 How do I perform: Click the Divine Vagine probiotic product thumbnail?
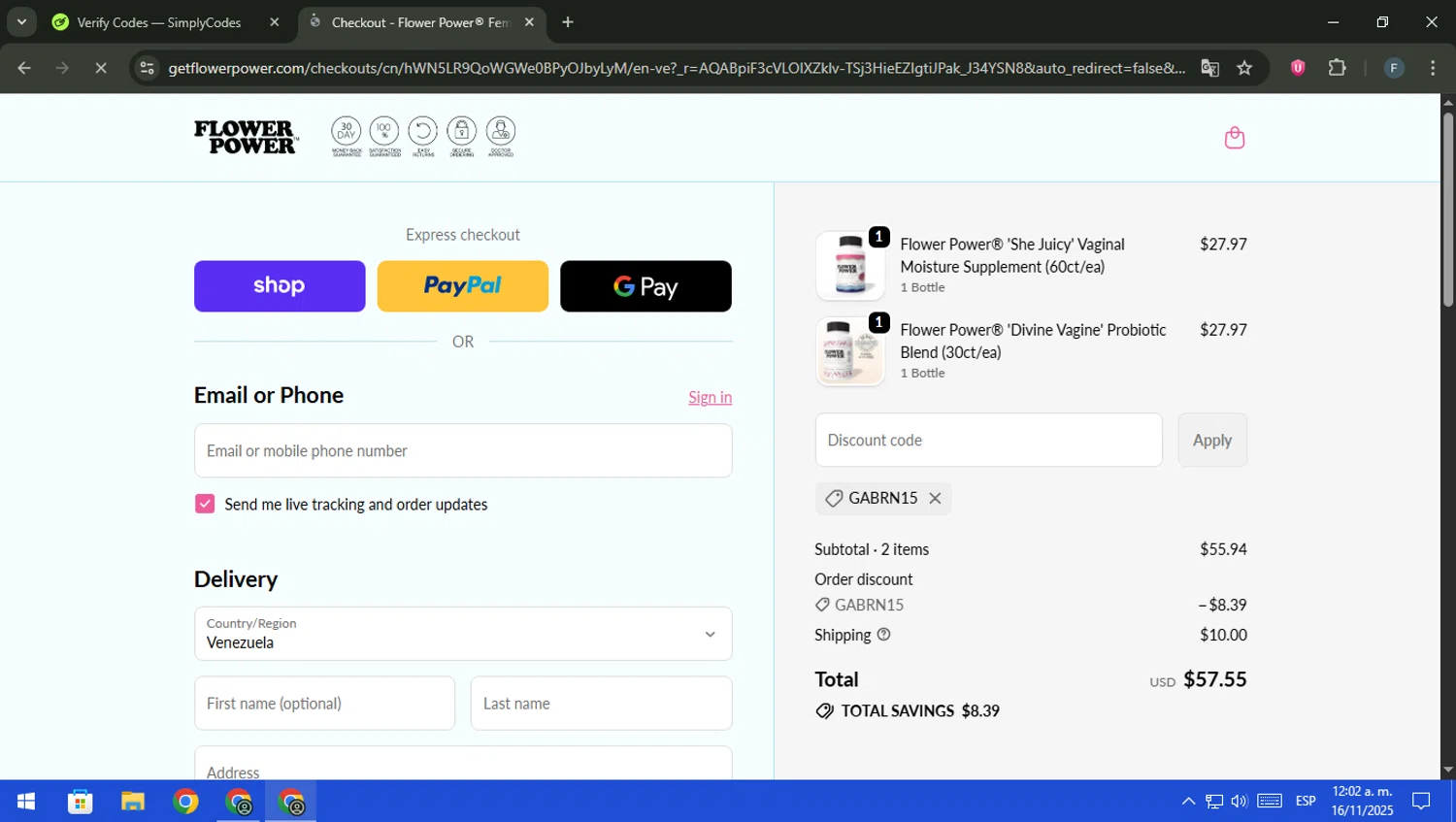[850, 351]
